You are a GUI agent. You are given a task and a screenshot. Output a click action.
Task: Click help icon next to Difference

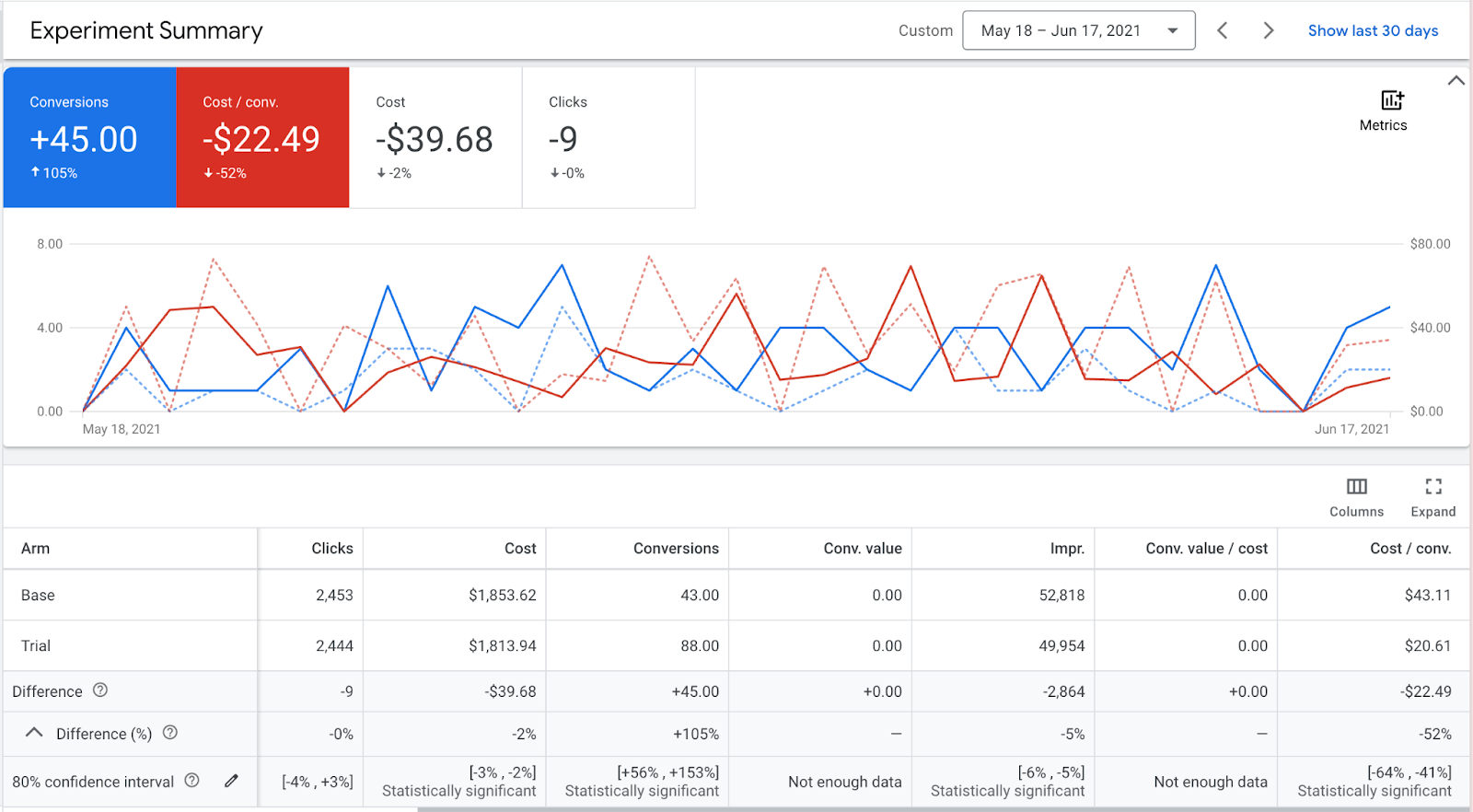click(100, 690)
